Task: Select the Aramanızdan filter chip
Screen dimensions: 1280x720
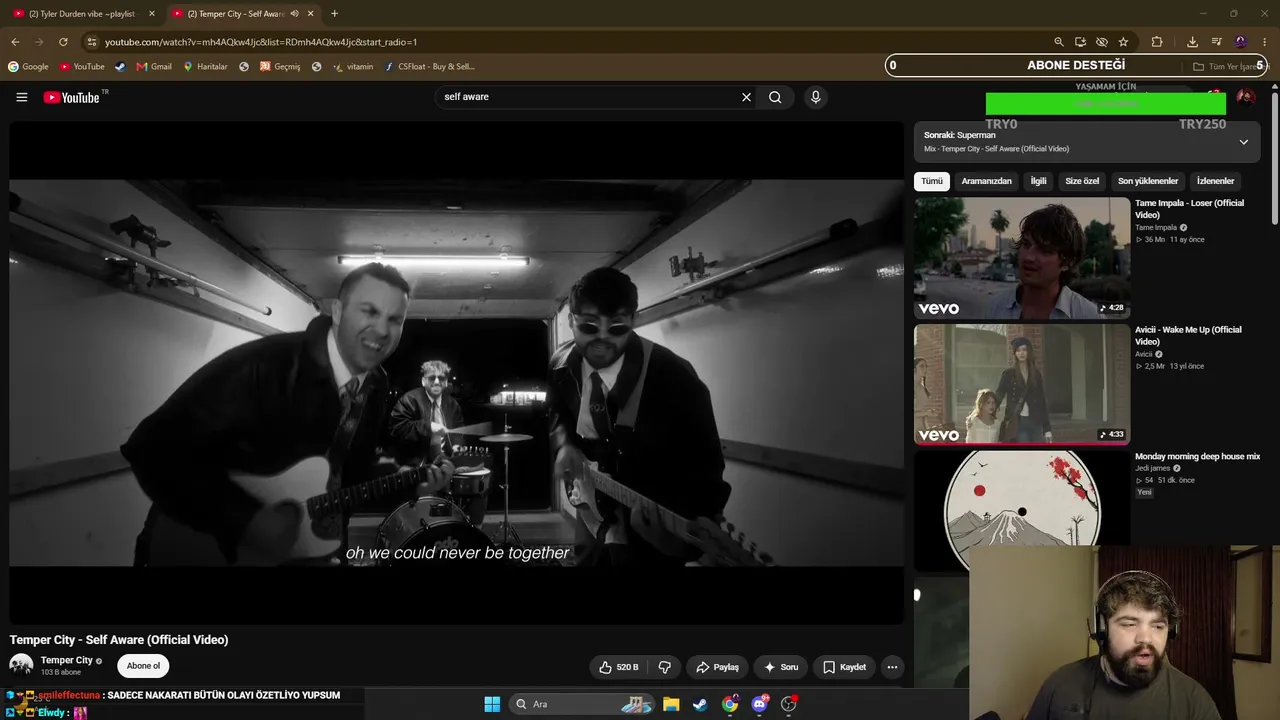Action: [x=986, y=181]
